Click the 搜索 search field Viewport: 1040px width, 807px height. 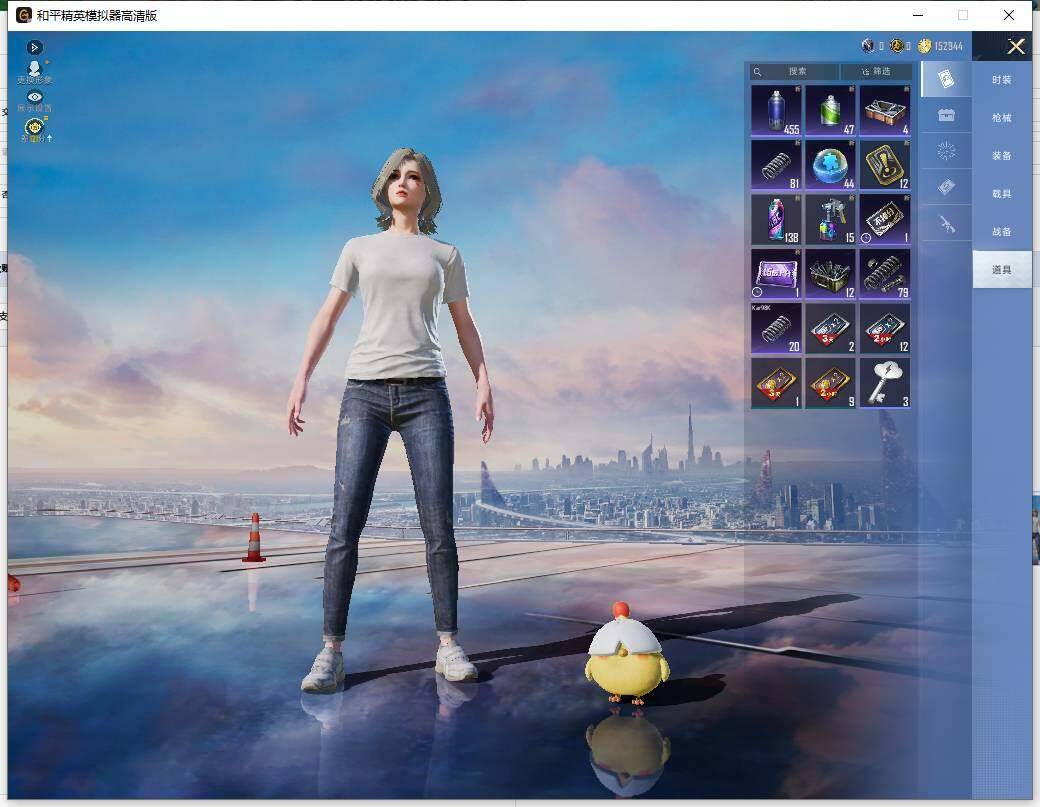pos(794,72)
